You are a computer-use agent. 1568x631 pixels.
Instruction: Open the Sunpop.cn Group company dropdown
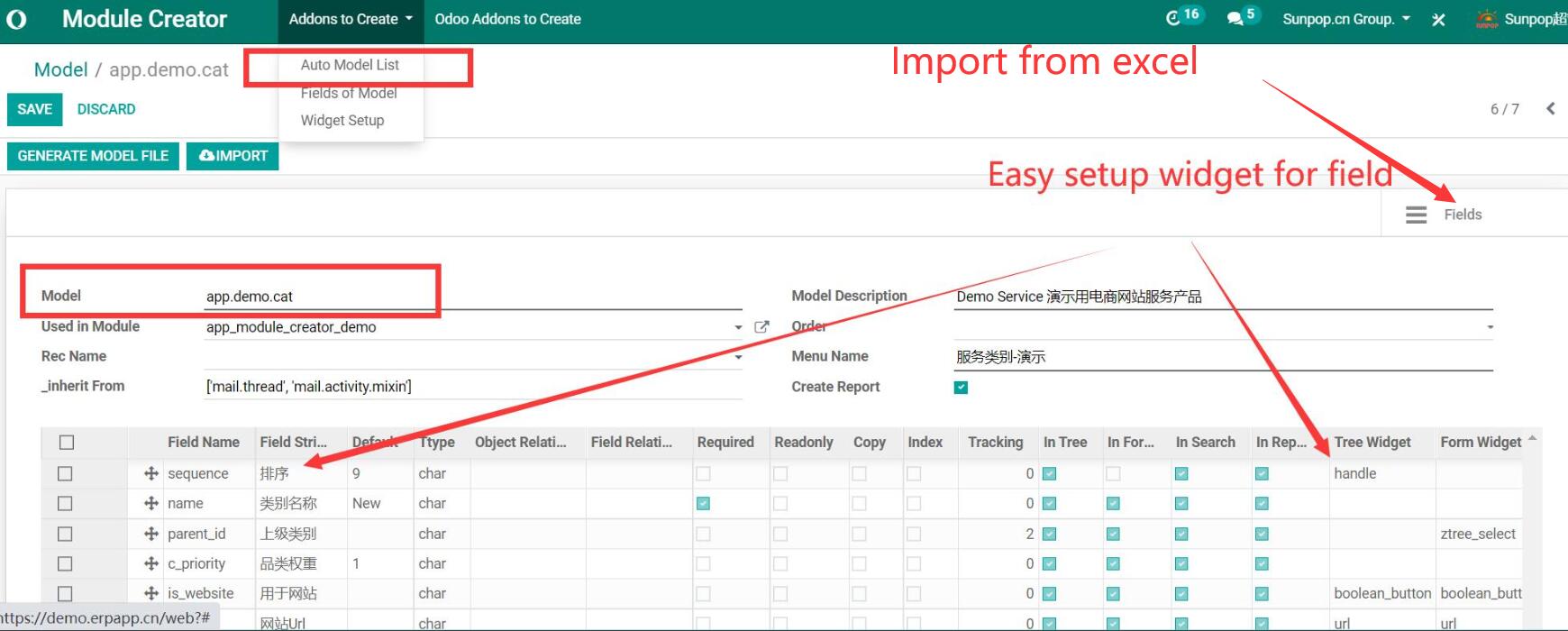coord(1345,19)
